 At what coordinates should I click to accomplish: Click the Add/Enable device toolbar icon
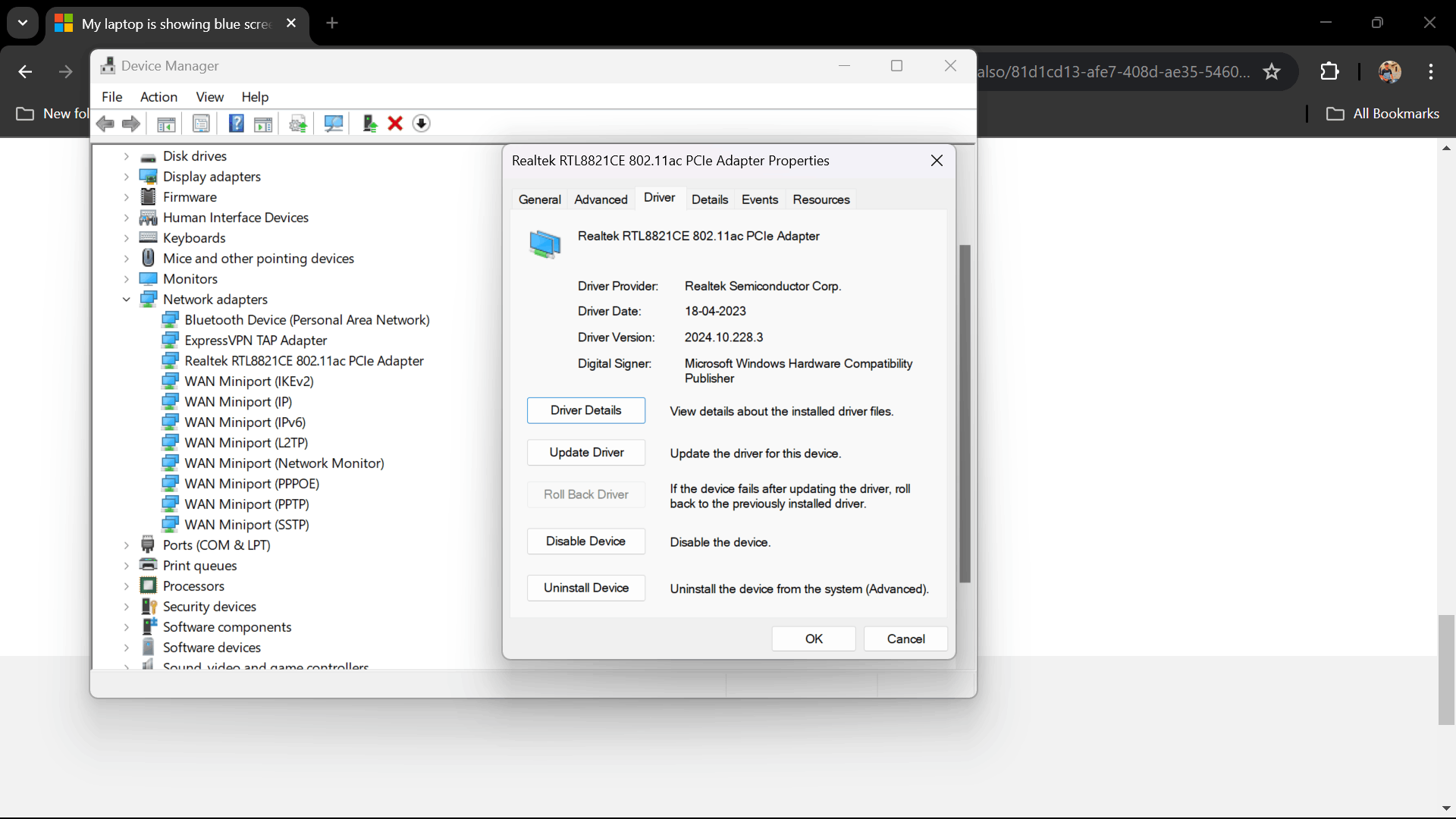(x=369, y=124)
